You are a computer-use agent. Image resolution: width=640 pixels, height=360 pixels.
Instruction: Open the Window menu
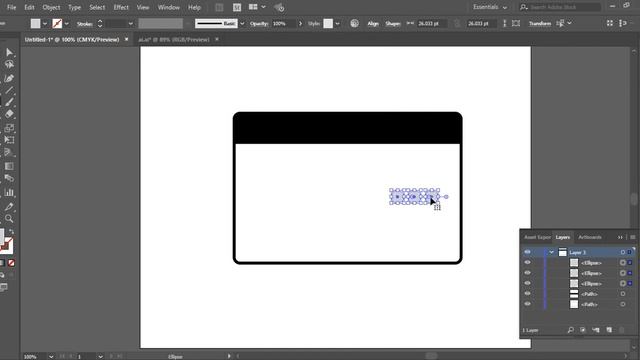coord(169,7)
